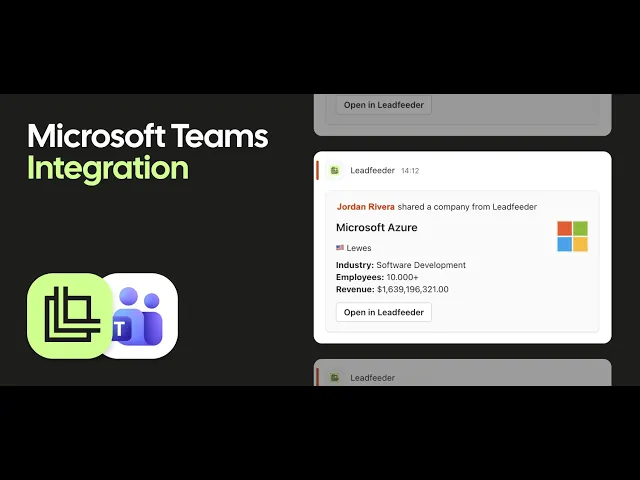Click Employees: 10.000+ line
The width and height of the screenshot is (640, 480).
point(377,277)
